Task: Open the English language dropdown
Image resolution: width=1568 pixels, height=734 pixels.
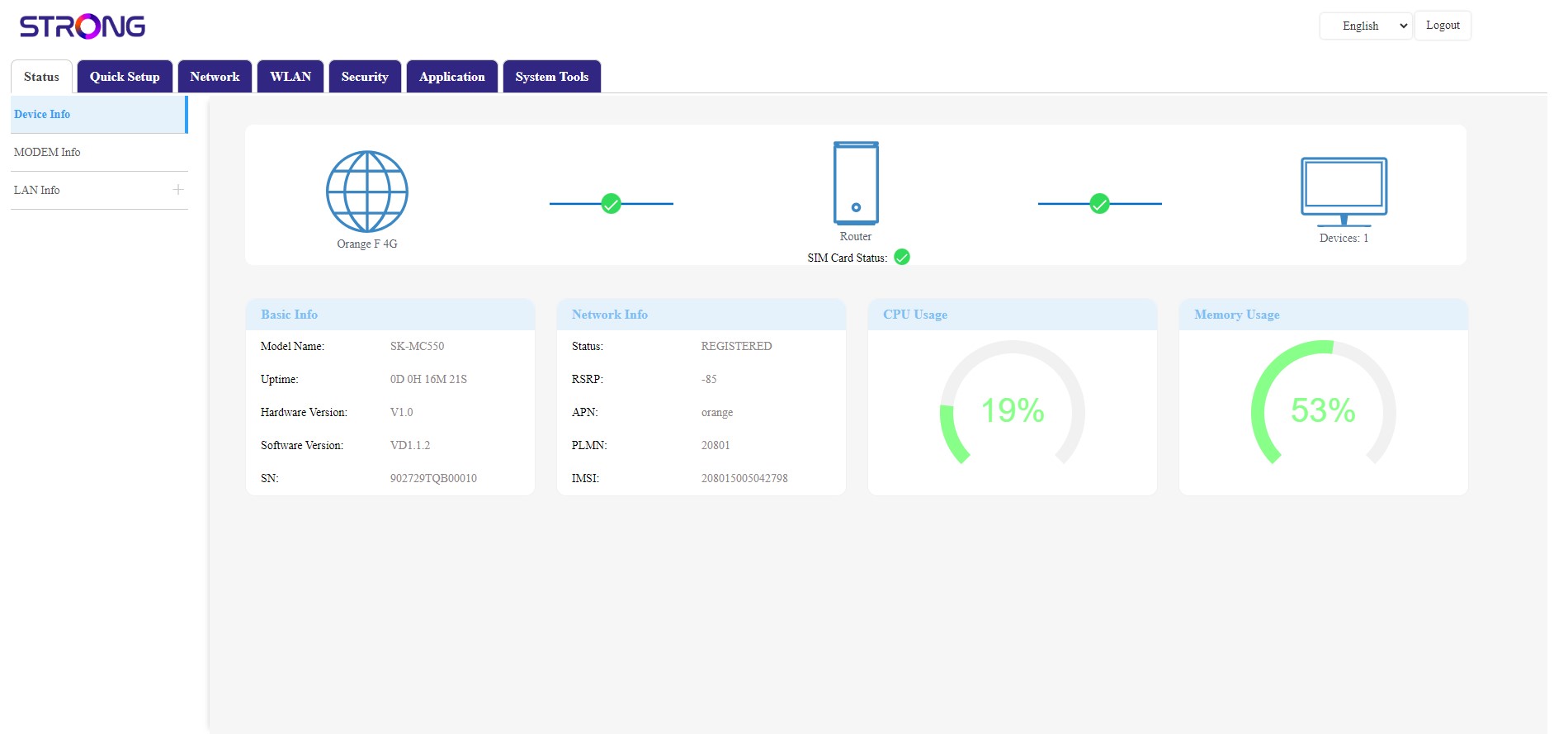Action: pyautogui.click(x=1366, y=26)
